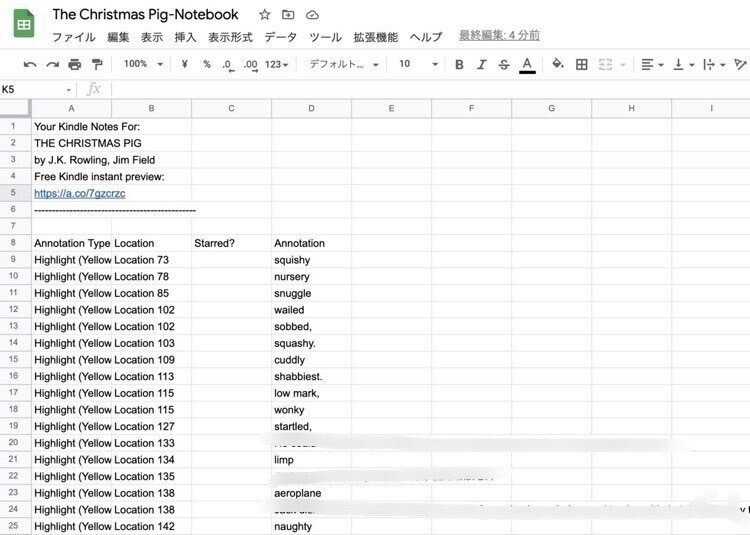Select row 15 header
Screen dimensions: 750x535
13,360
